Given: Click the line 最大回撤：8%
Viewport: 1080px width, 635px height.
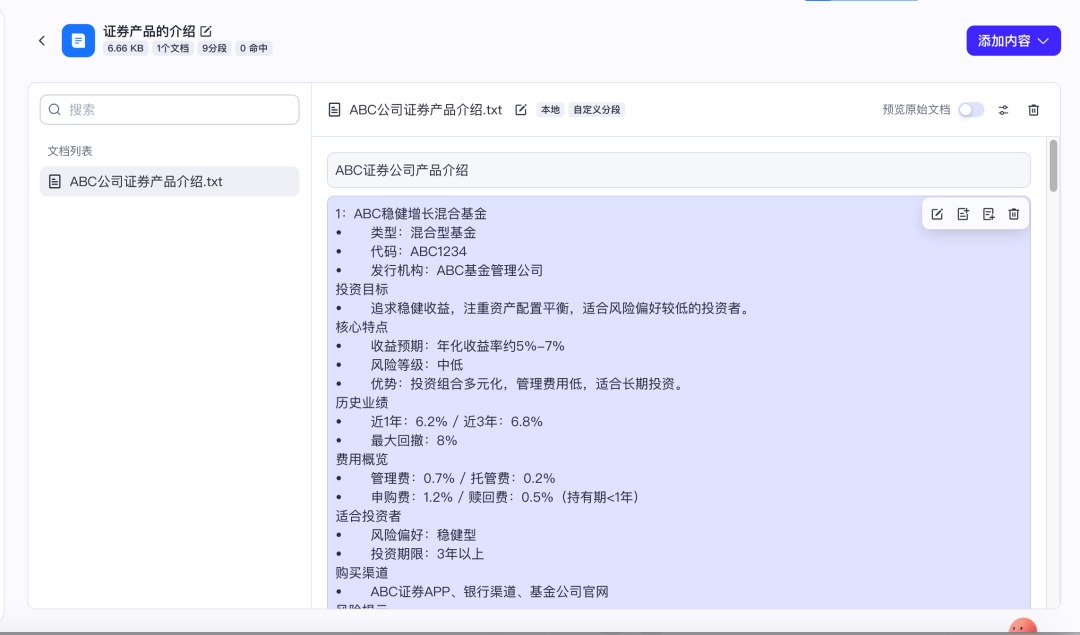Looking at the screenshot, I should [x=413, y=441].
